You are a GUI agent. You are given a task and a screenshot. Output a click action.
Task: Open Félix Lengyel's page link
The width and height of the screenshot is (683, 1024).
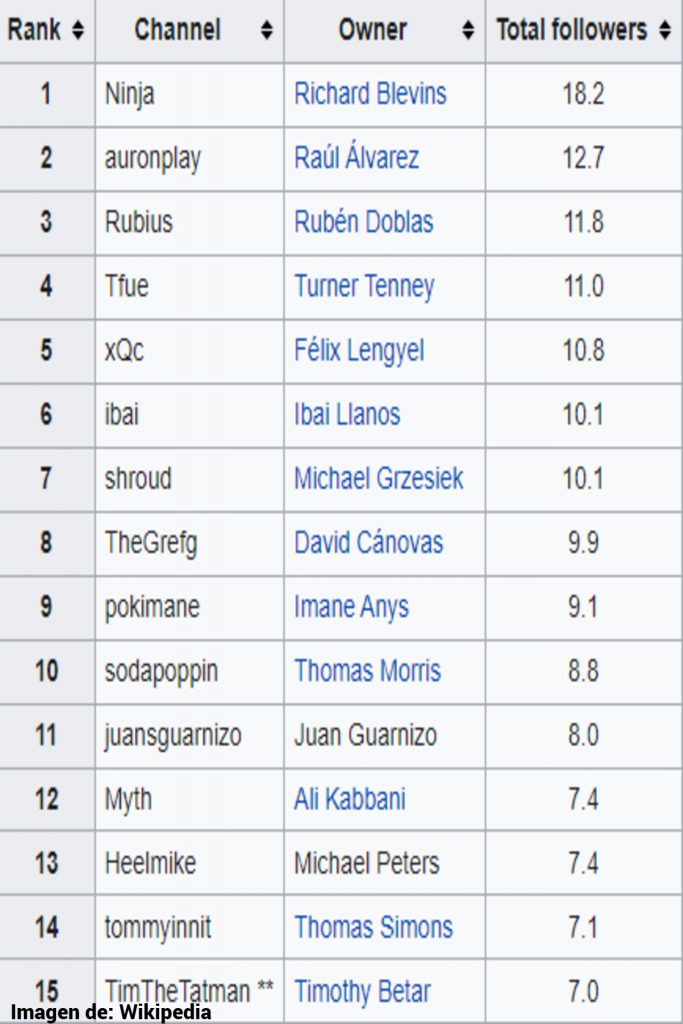coord(359,351)
